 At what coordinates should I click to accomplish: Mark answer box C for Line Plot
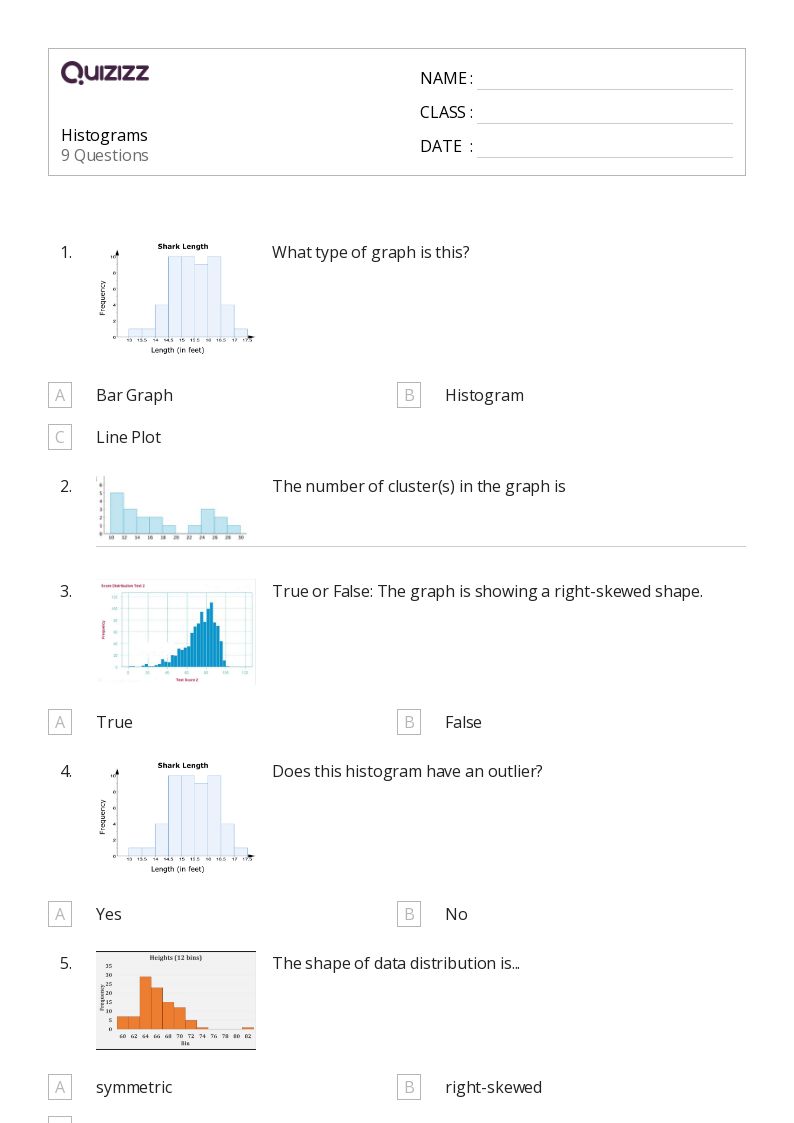pyautogui.click(x=60, y=437)
